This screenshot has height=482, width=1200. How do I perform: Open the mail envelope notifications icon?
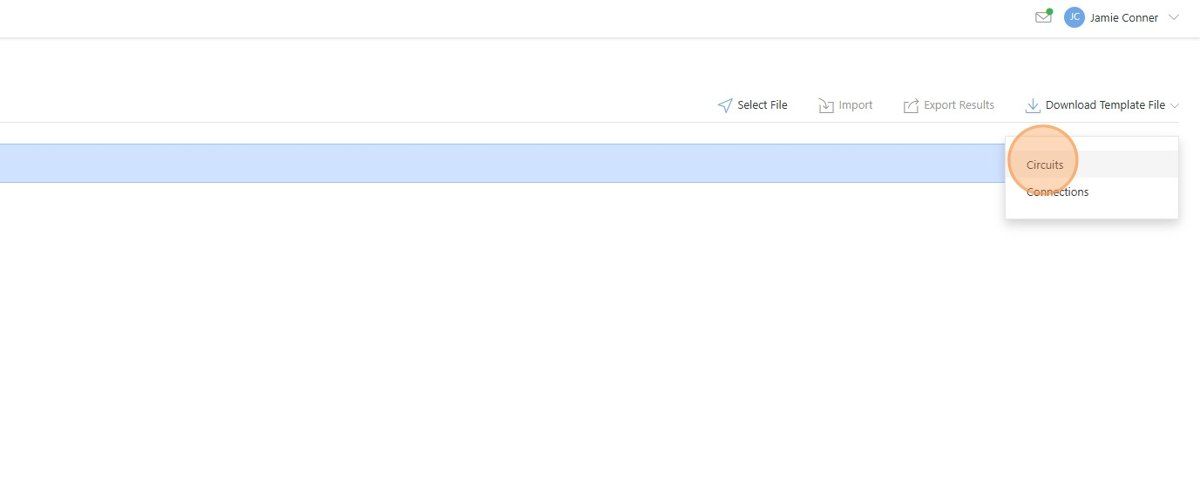click(x=1043, y=17)
